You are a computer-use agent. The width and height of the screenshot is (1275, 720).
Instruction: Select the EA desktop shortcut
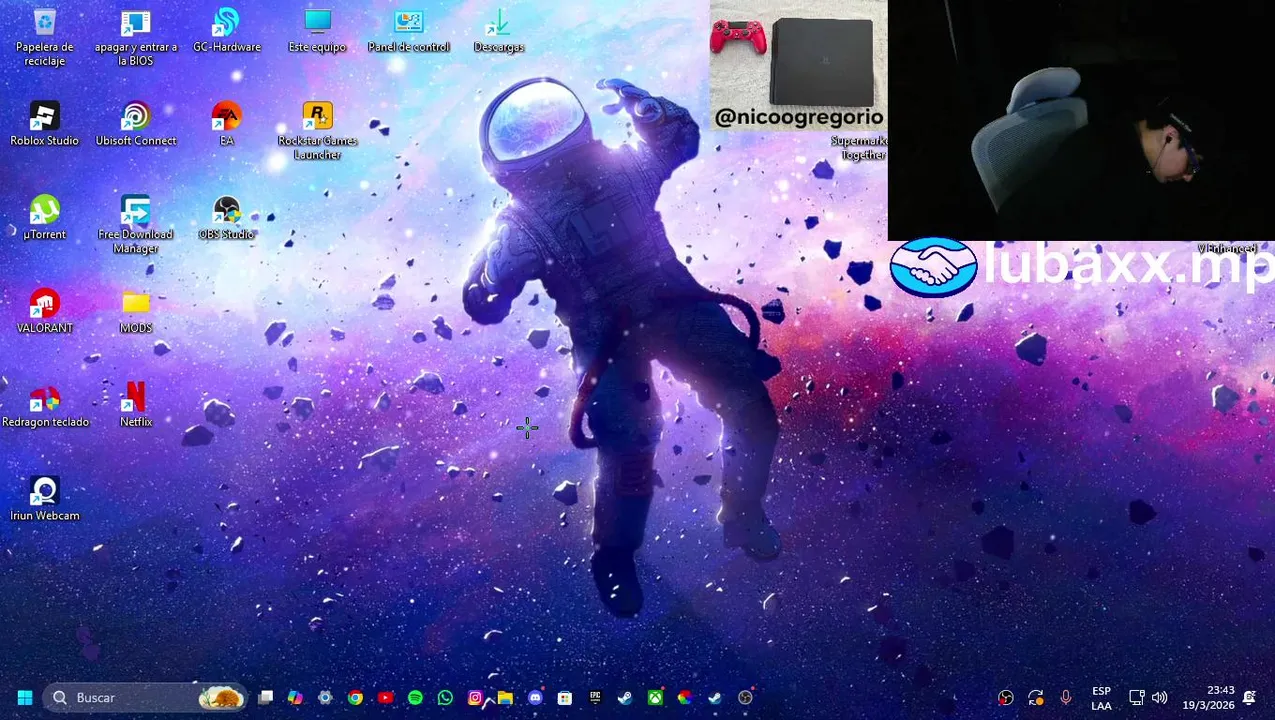(227, 125)
